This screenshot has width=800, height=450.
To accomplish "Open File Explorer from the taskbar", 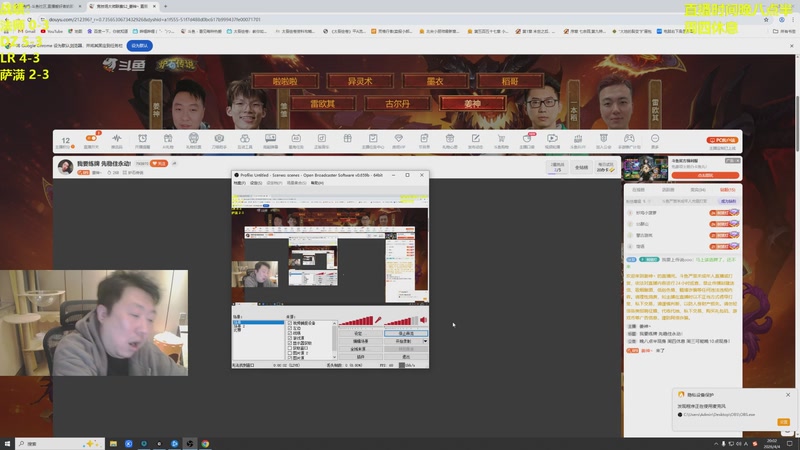I will pyautogui.click(x=113, y=444).
